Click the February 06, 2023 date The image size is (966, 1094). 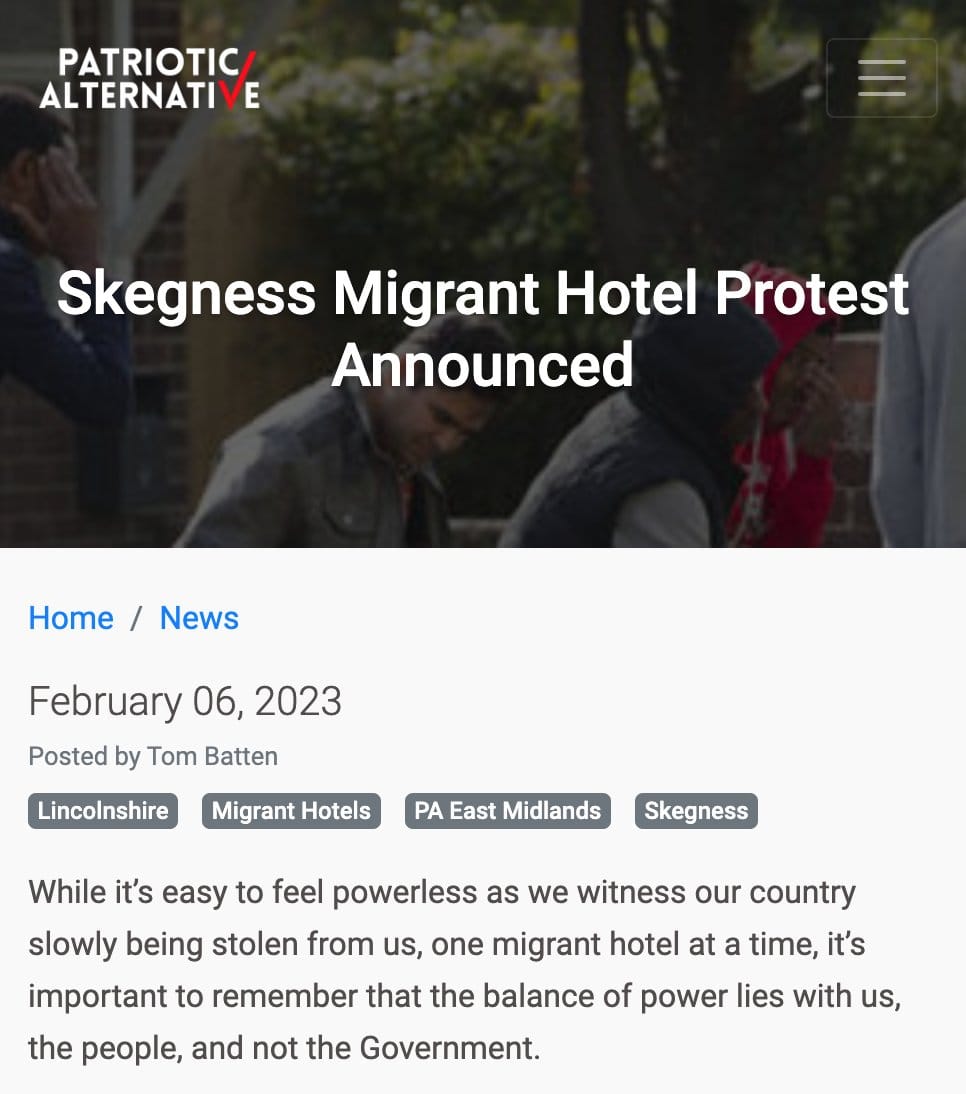point(185,701)
